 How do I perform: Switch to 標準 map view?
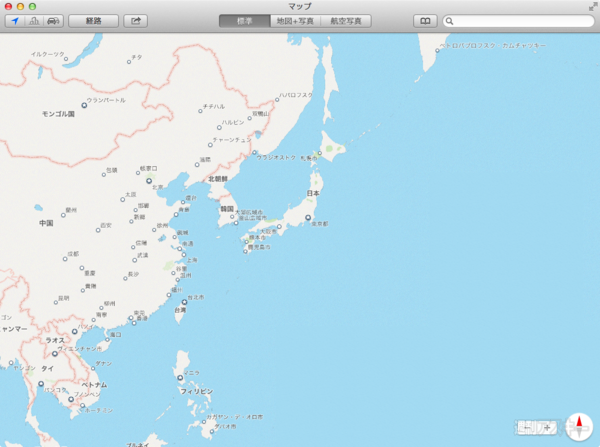(x=245, y=21)
